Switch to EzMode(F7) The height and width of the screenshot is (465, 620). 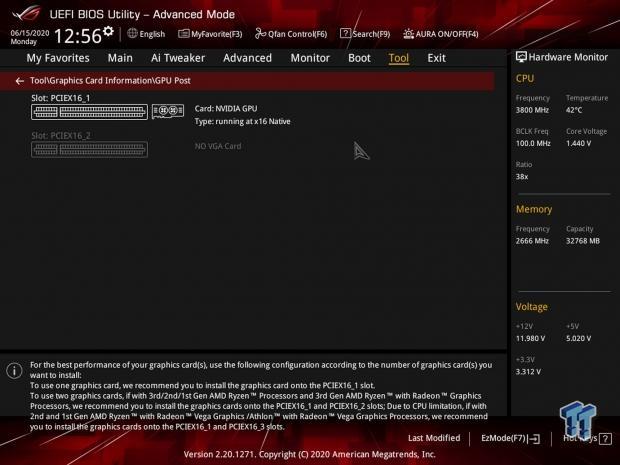tap(510, 438)
